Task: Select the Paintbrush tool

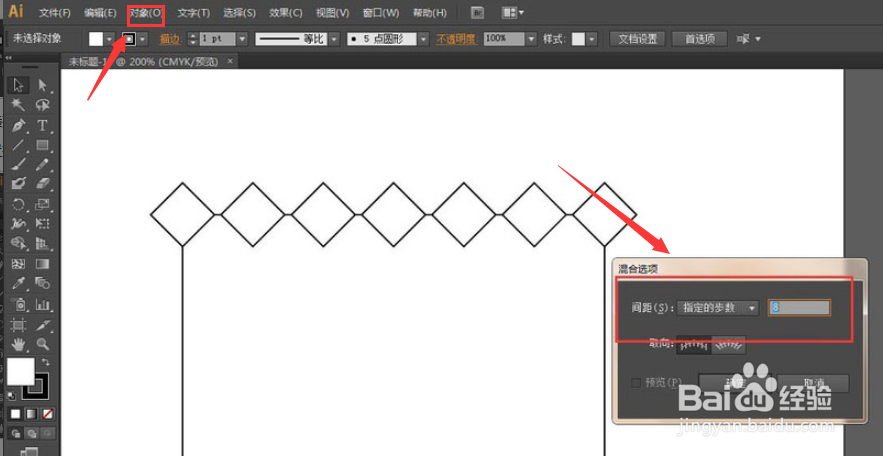Action: (x=19, y=164)
